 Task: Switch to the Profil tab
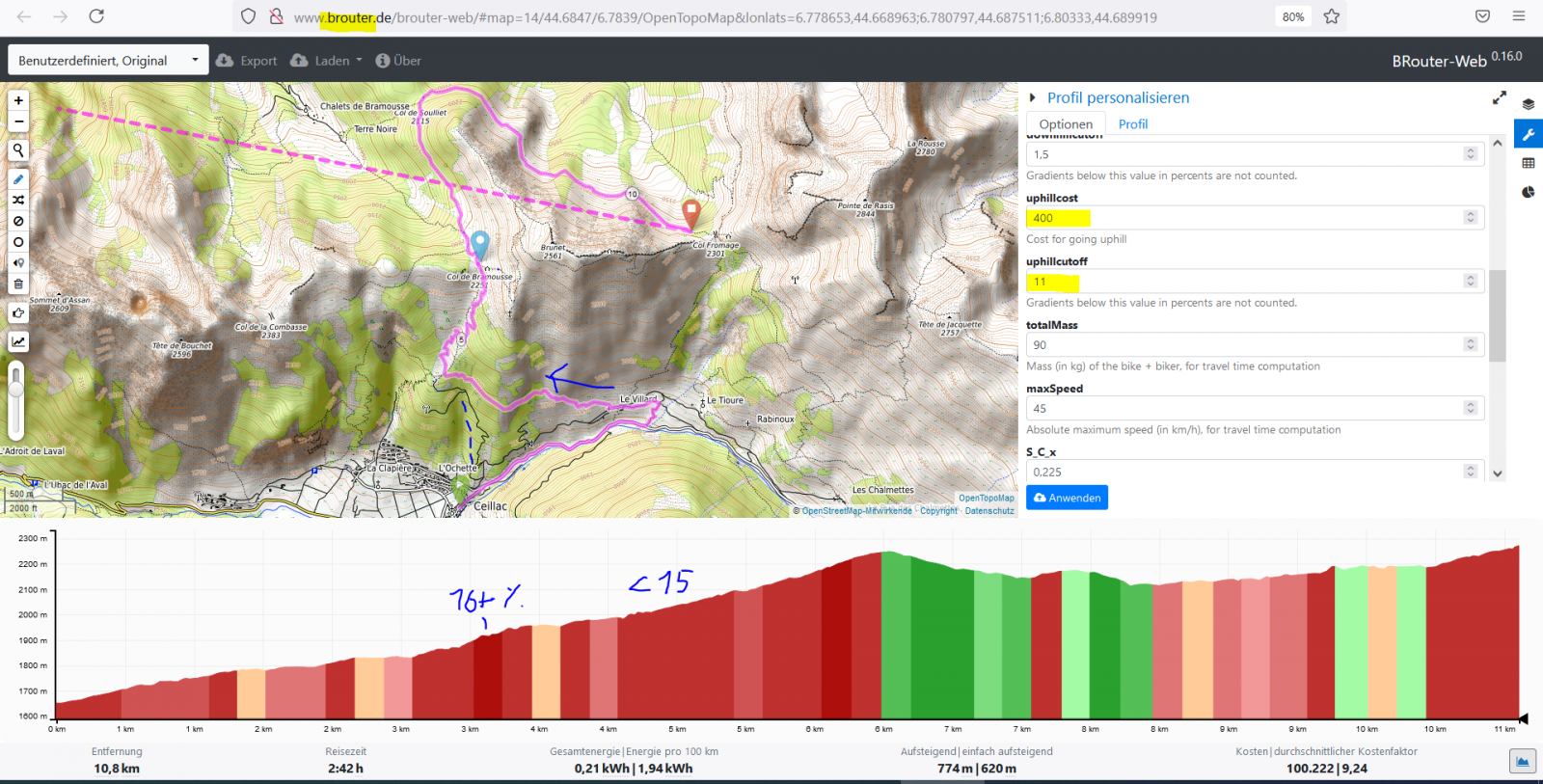tap(1133, 123)
